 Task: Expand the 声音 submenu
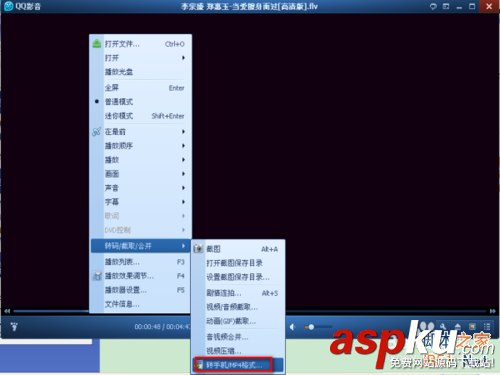coord(141,188)
